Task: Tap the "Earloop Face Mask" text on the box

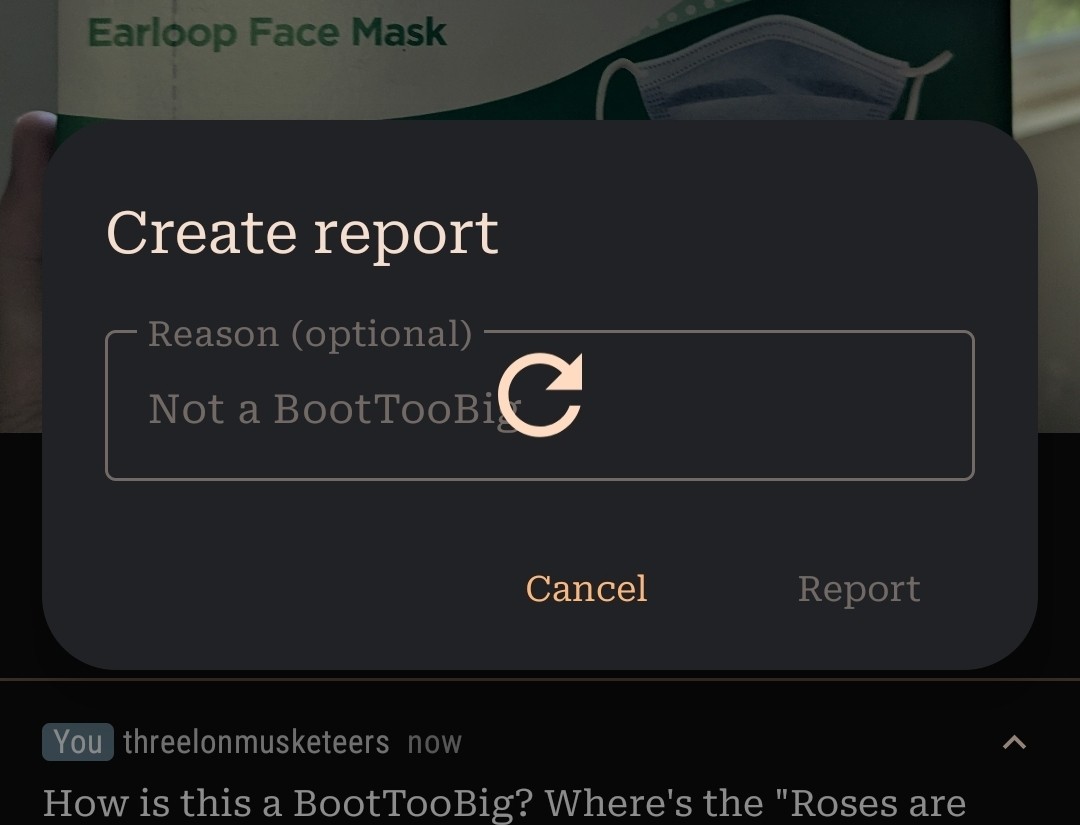Action: tap(267, 32)
